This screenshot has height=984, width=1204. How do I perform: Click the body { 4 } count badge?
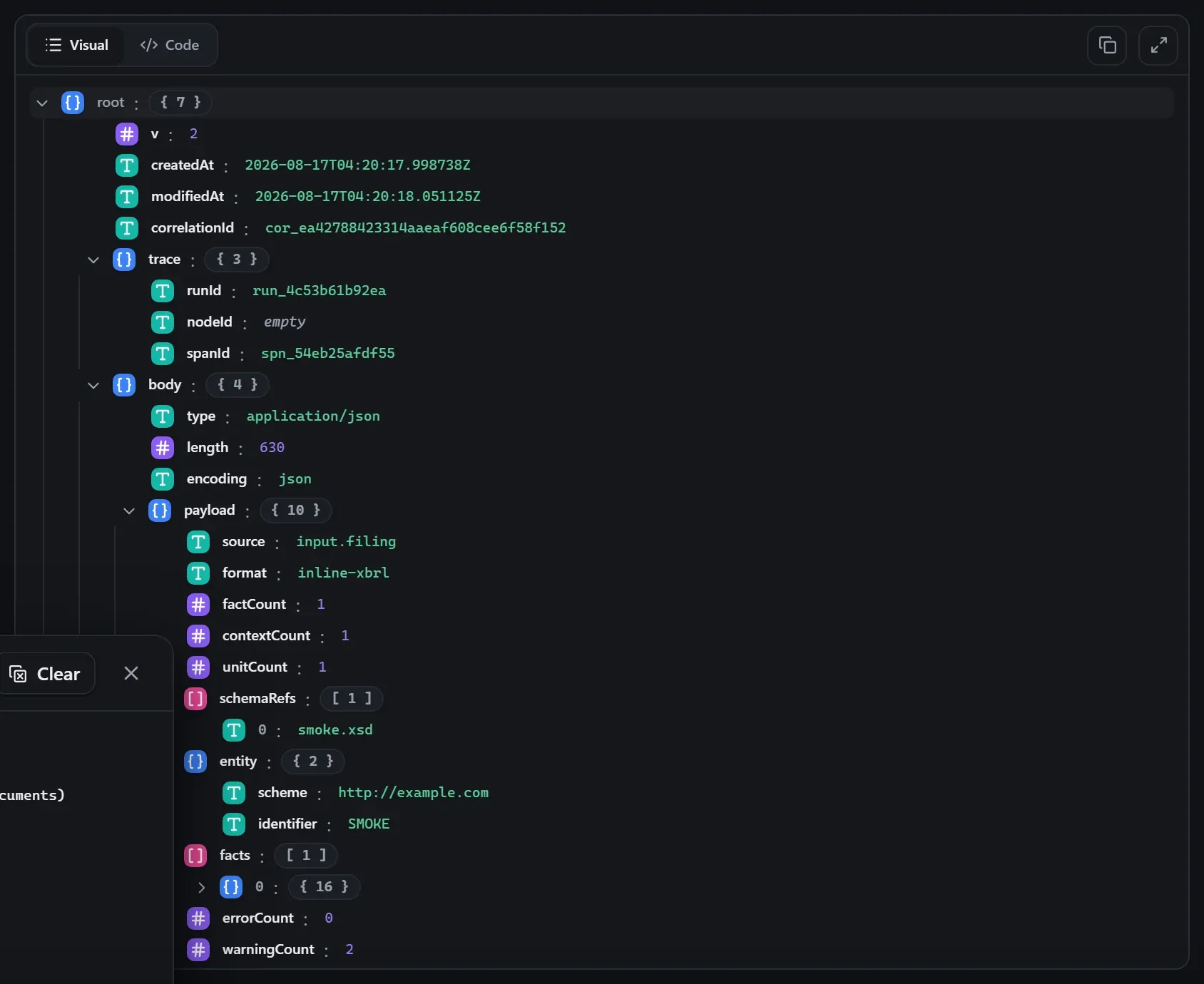(238, 385)
